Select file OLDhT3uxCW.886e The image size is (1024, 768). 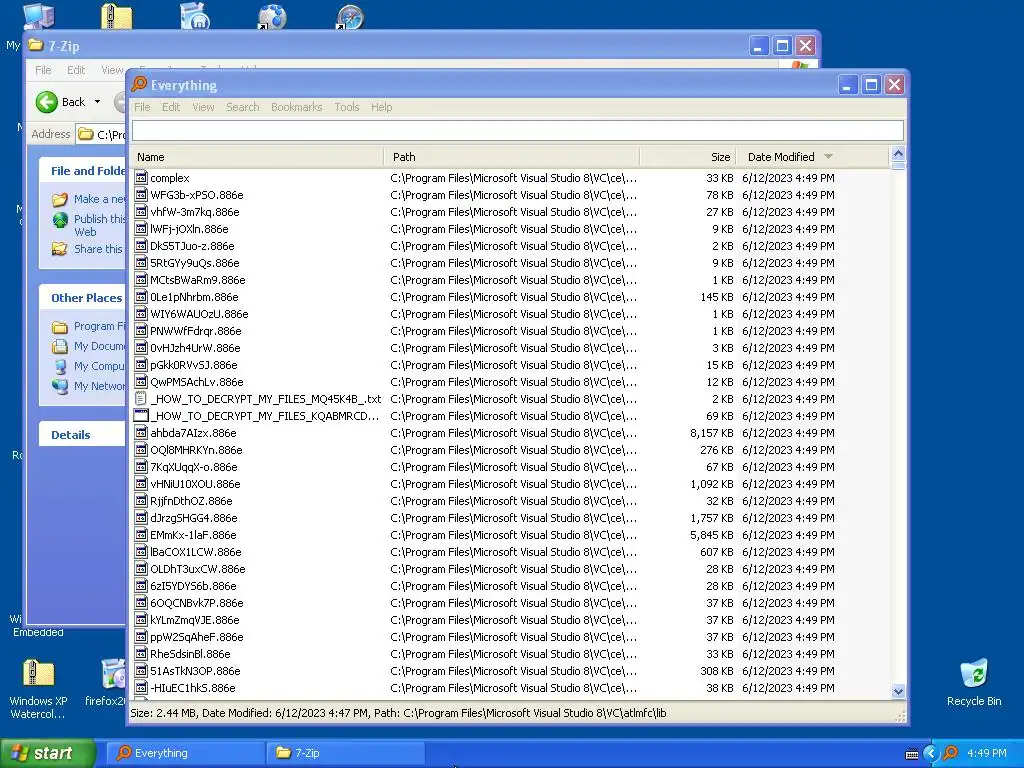(x=198, y=569)
